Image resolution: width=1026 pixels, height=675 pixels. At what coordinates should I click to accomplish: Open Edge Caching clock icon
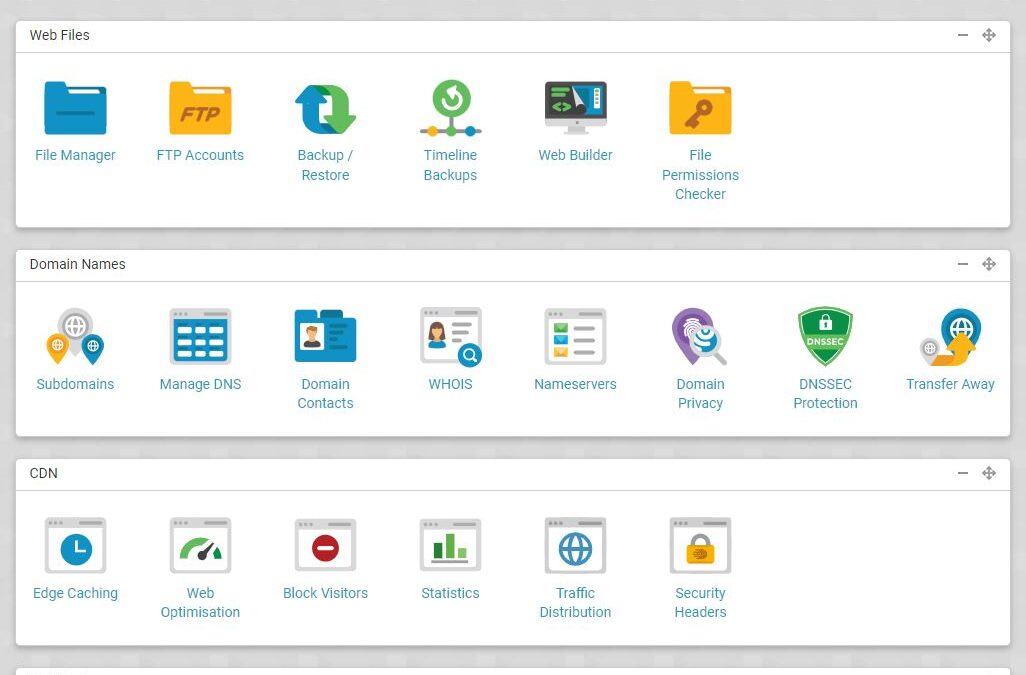tap(75, 545)
